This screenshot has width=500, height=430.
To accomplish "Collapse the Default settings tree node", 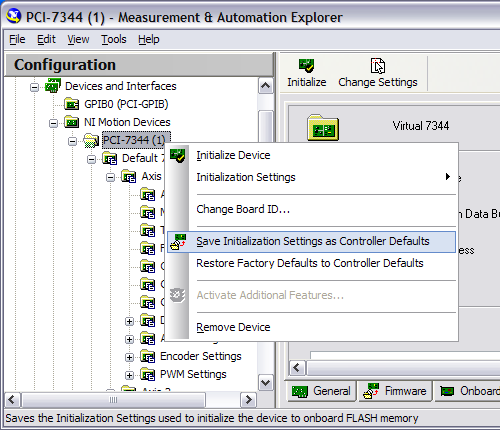I will click(91, 159).
